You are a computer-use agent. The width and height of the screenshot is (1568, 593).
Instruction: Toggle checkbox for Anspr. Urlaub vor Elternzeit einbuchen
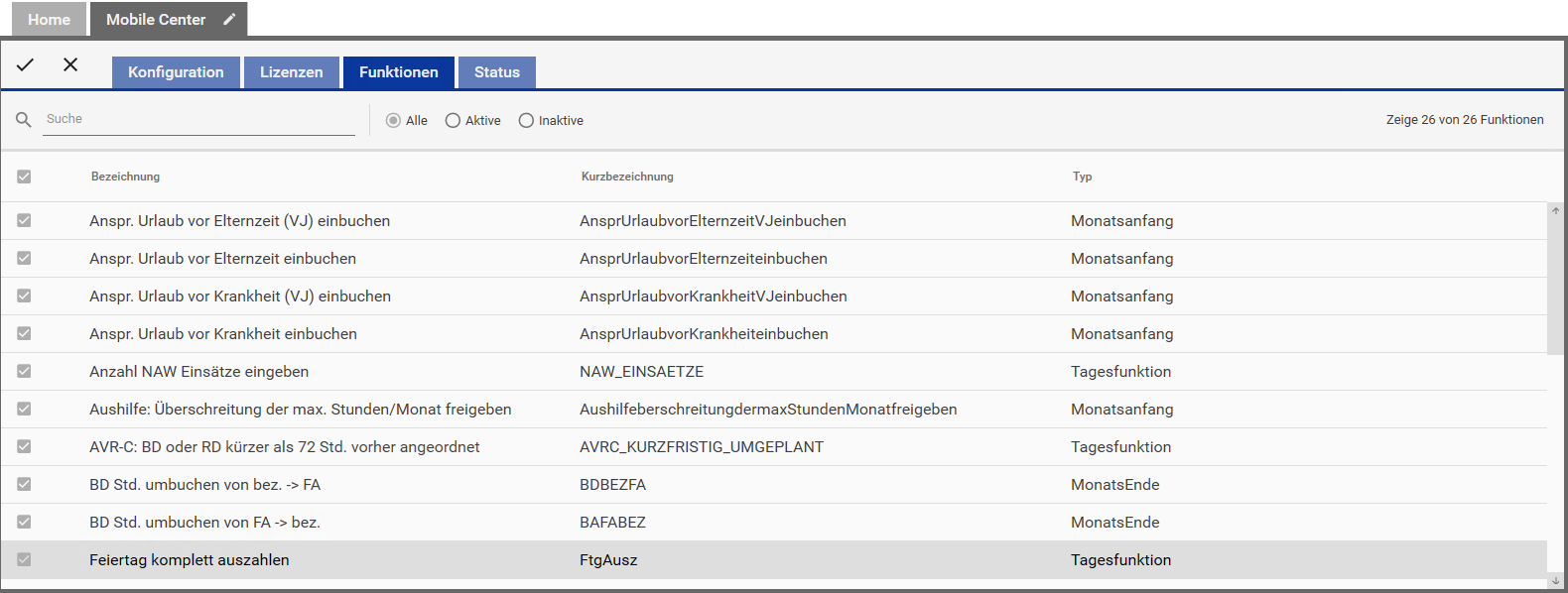click(x=24, y=258)
